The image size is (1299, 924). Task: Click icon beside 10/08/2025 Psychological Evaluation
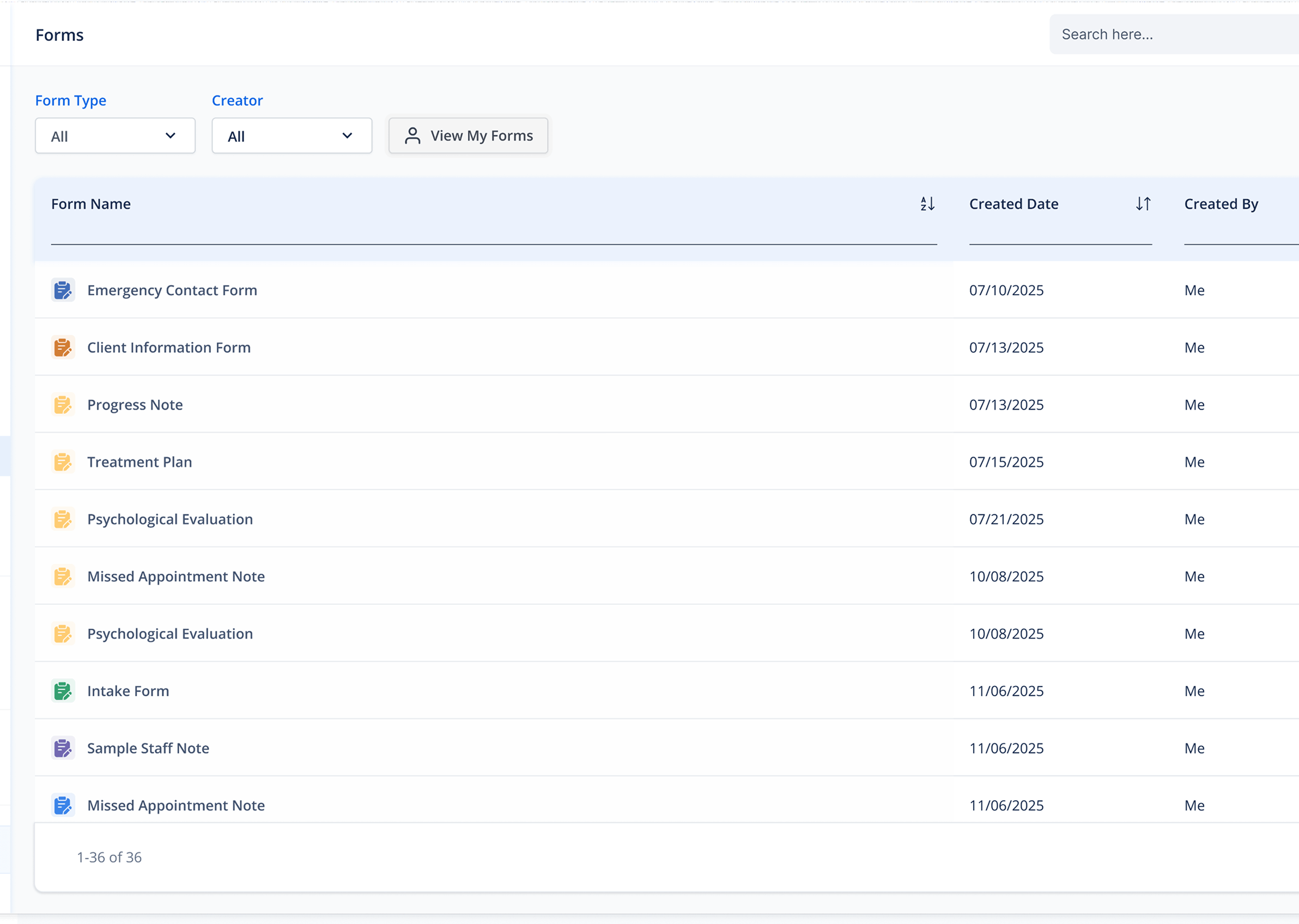[x=63, y=634]
